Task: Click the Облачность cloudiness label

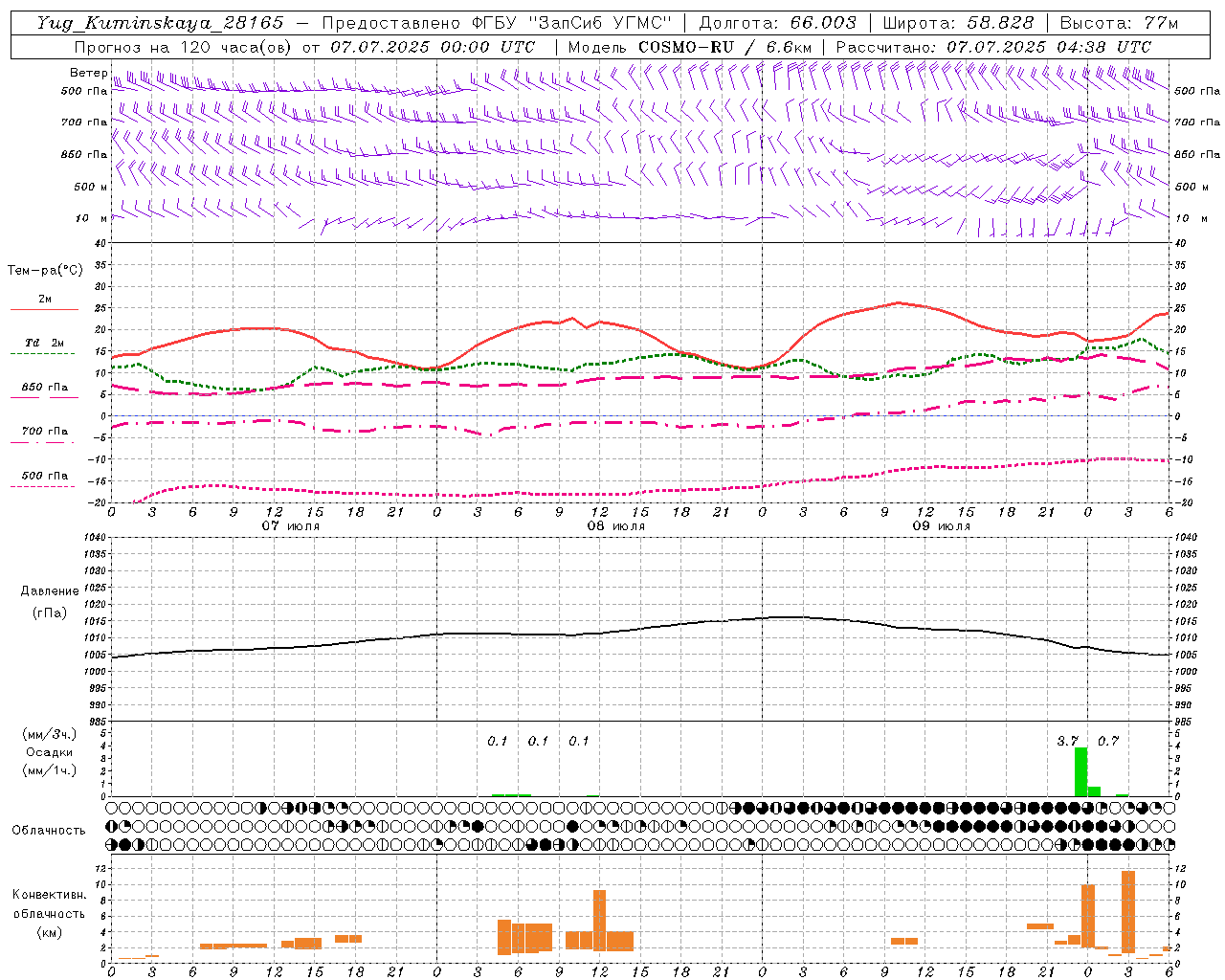Action: (49, 831)
